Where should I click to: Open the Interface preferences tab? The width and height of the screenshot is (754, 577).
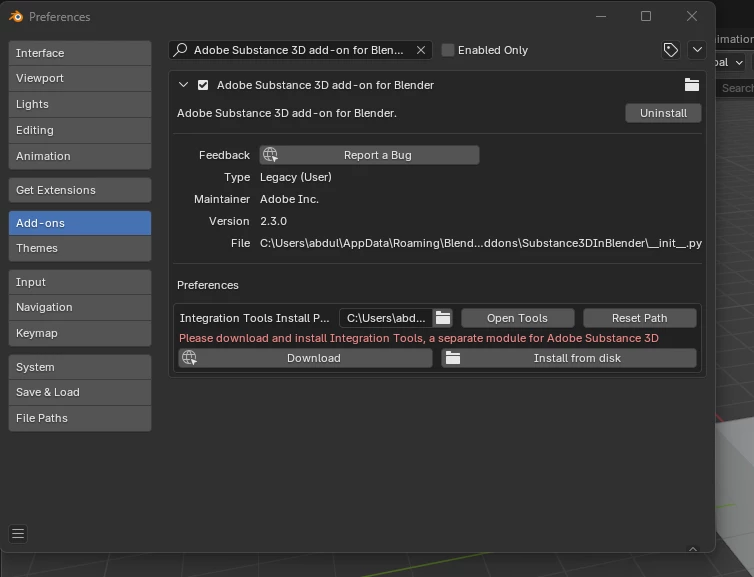point(80,53)
